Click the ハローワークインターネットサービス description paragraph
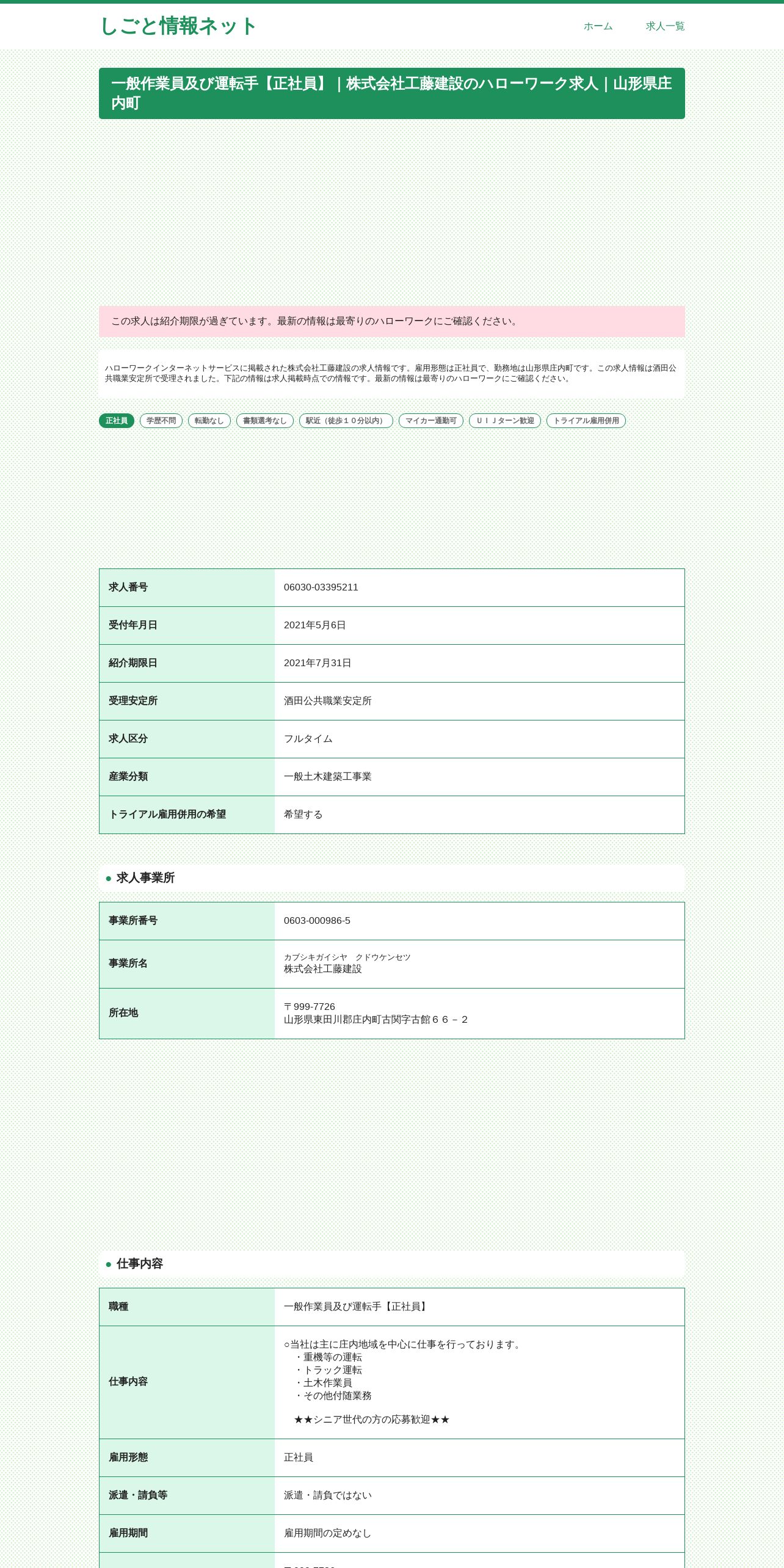 (392, 374)
